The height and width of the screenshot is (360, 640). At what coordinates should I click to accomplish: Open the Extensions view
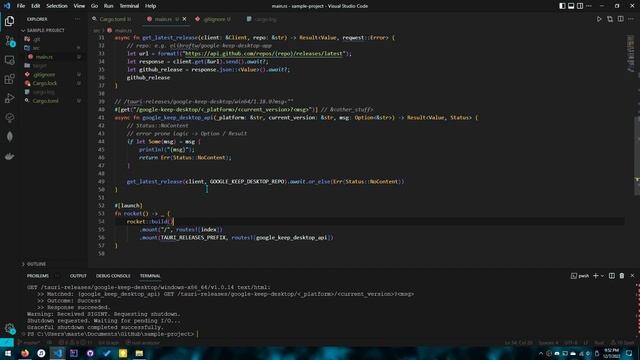[9, 79]
